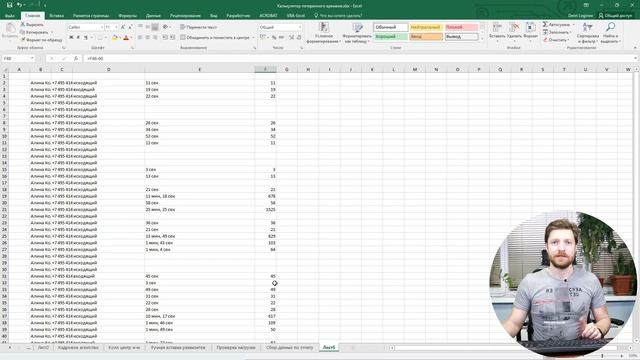
Task: Open cell Format (Формат) menu
Action: point(530,31)
